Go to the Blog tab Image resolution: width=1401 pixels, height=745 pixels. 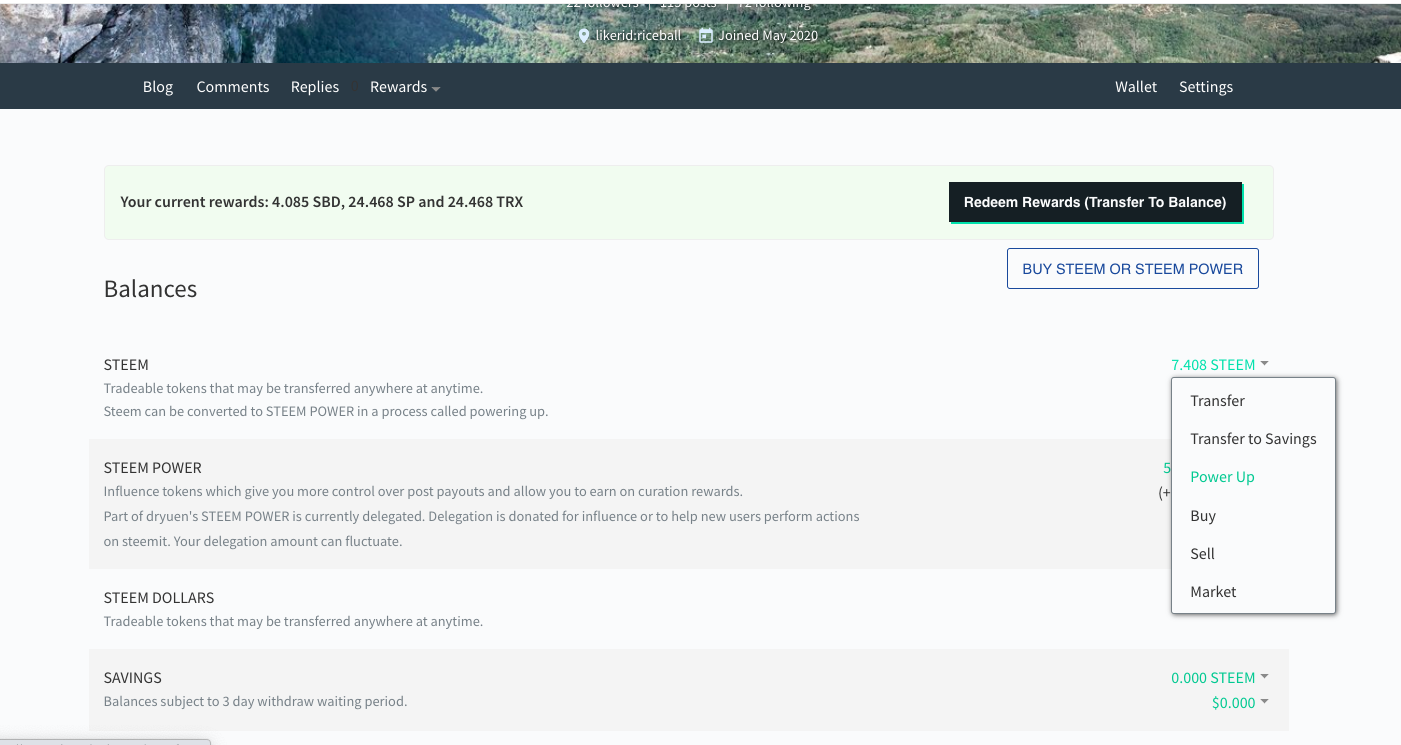(158, 87)
